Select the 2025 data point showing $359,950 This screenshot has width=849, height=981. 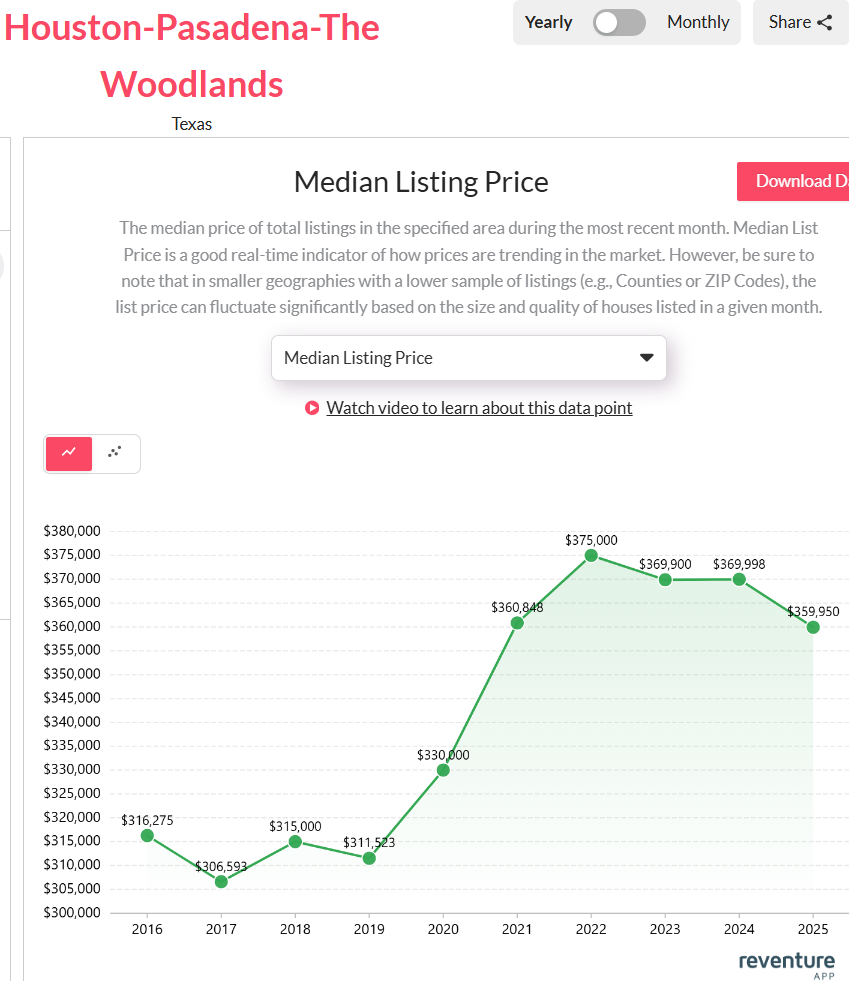813,626
